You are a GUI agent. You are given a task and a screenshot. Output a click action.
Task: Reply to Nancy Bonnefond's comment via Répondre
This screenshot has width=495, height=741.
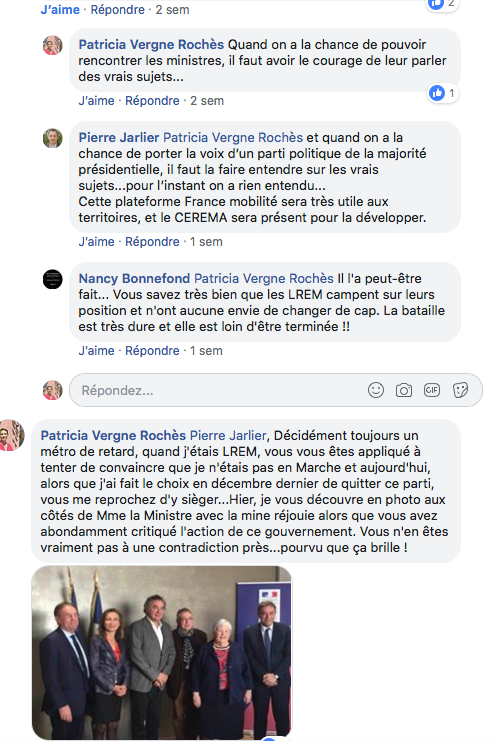click(x=152, y=351)
